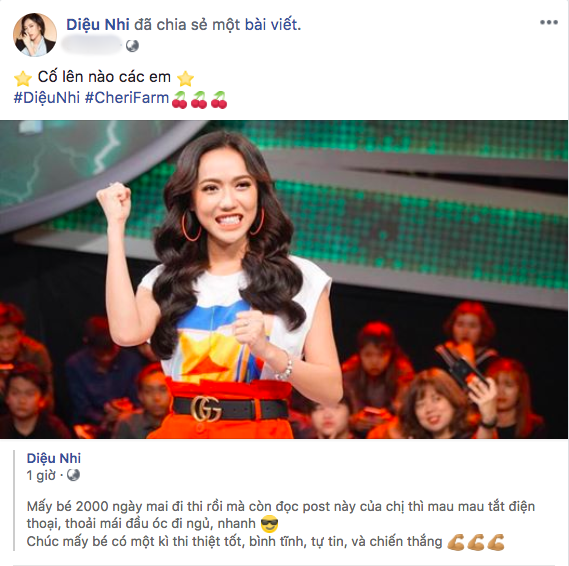The width and height of the screenshot is (569, 566).
Task: Click the blurred timestamp under the name
Action: click(x=91, y=46)
